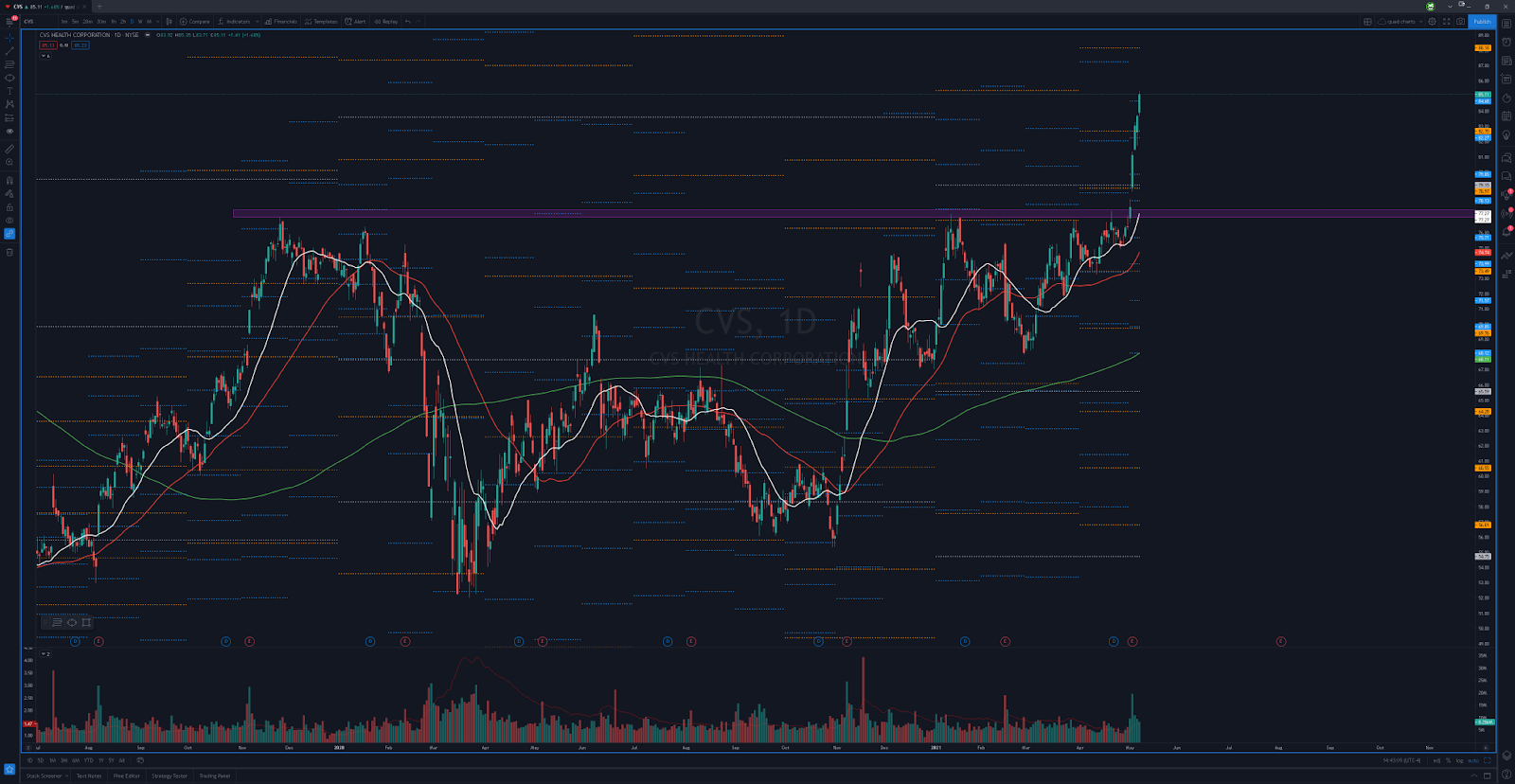Open the Fibonacci and pitchfork tools
The height and width of the screenshot is (784, 1515).
tap(9, 64)
